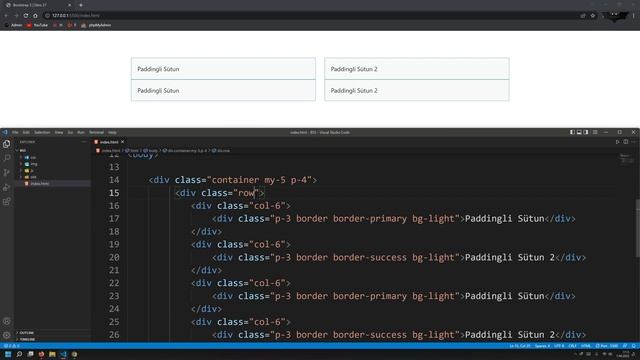Screen dimensions: 640x360
Task: Open the Go menu in VS Code
Action: point(70,132)
